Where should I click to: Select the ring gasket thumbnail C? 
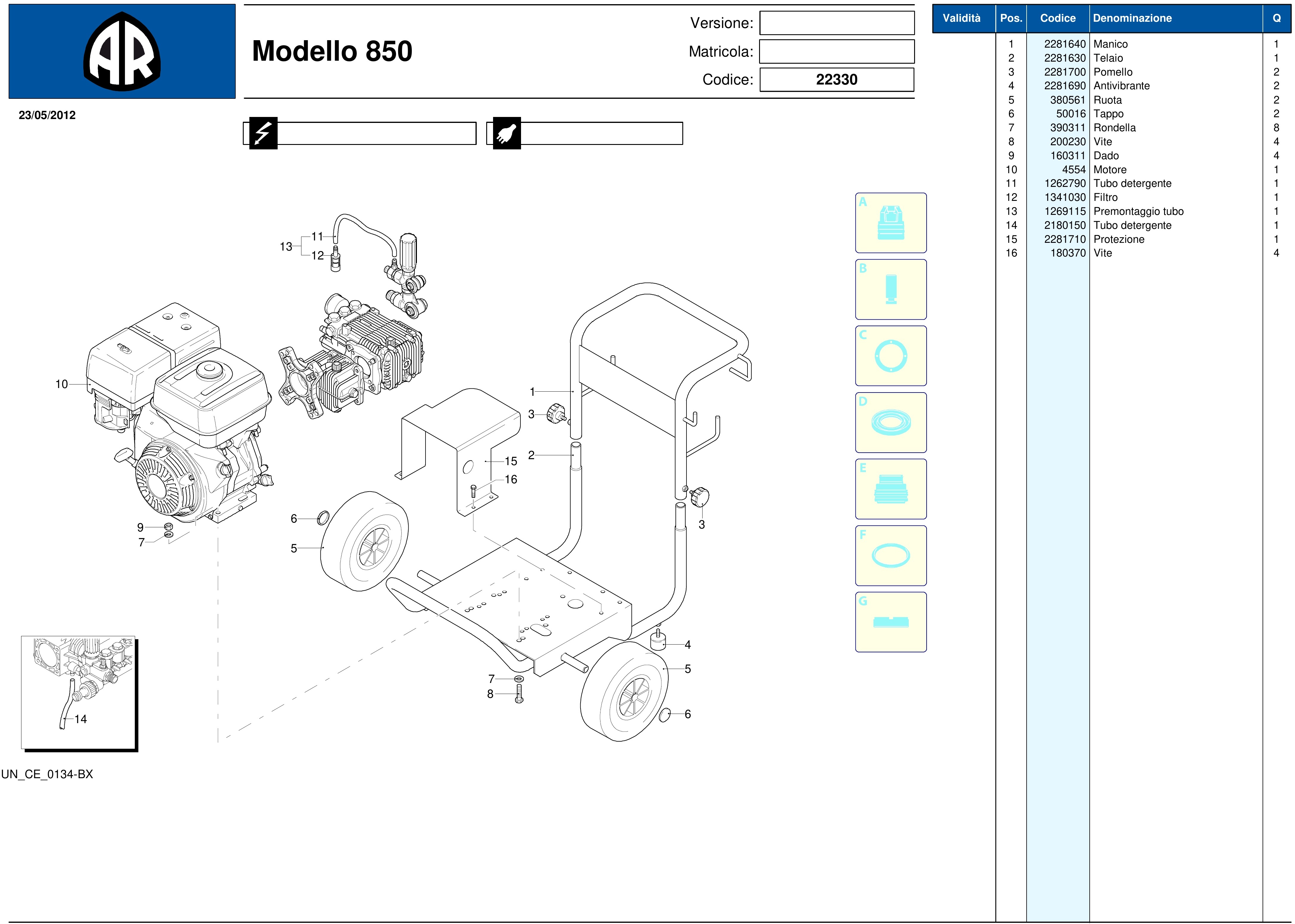(x=890, y=356)
